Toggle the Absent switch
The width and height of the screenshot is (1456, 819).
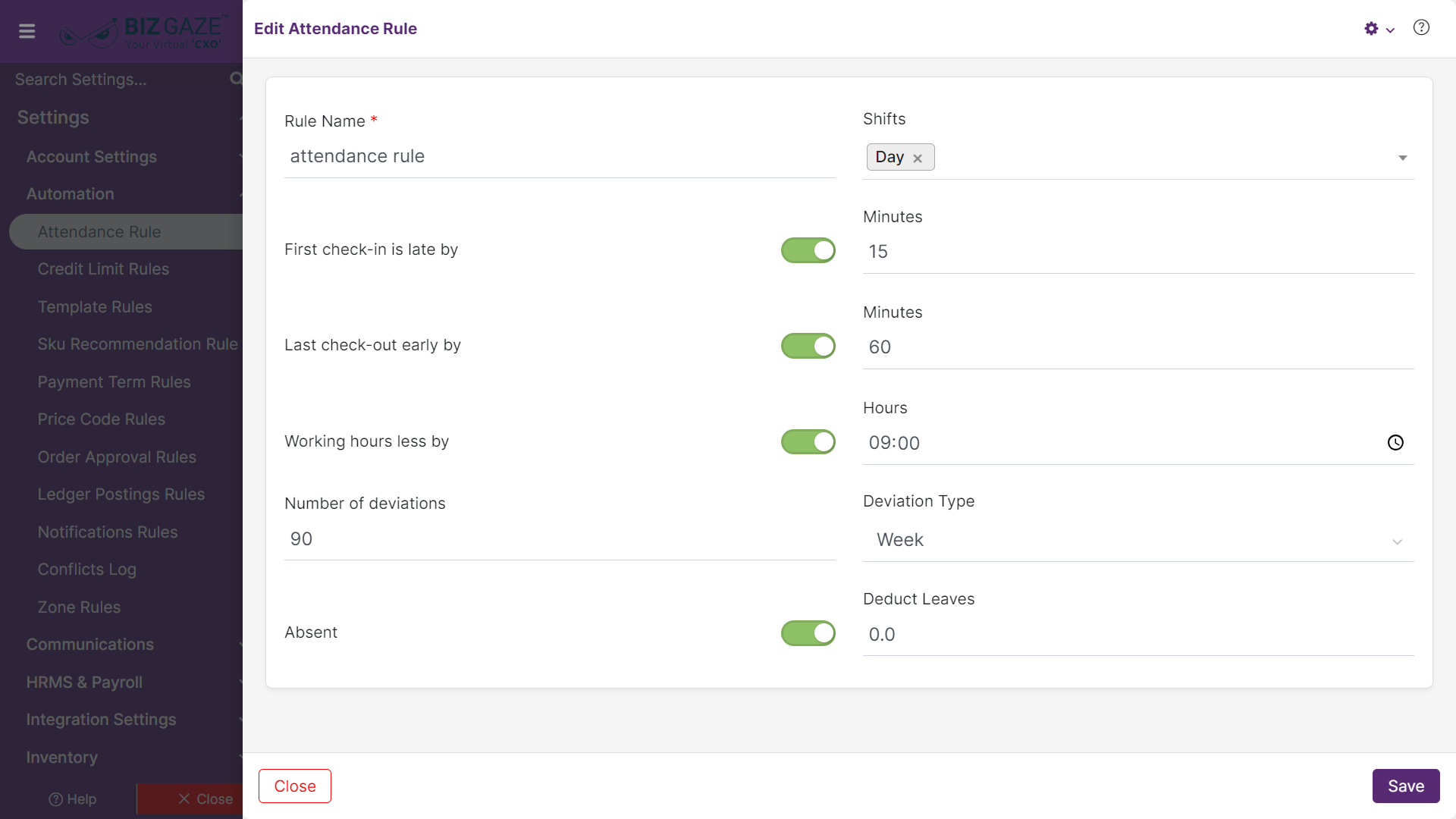(808, 633)
